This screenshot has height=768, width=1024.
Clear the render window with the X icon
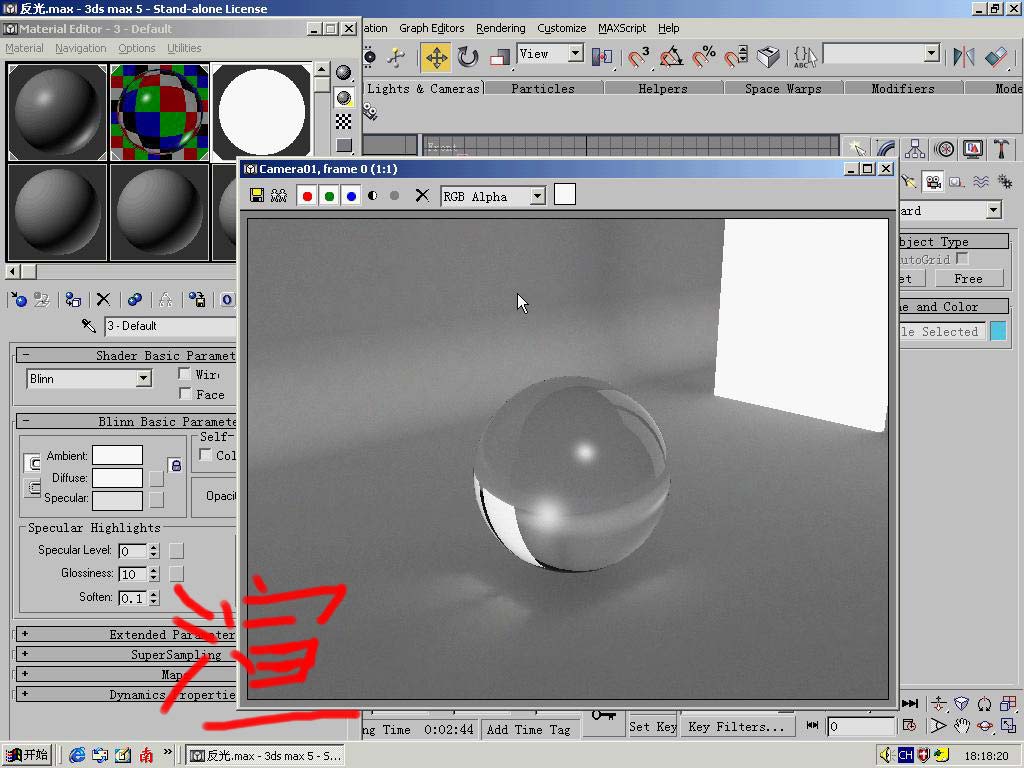(422, 196)
